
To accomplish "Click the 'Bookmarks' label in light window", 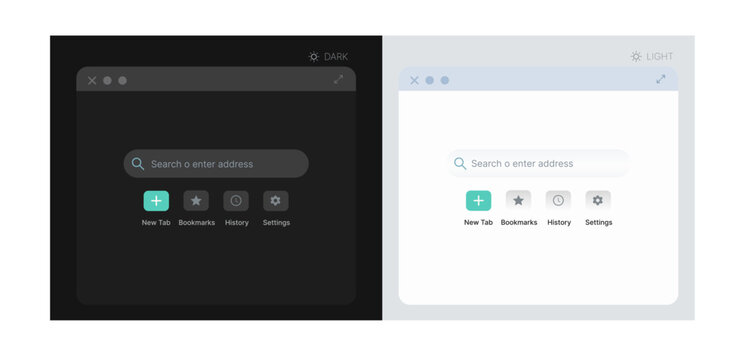I will [x=519, y=222].
